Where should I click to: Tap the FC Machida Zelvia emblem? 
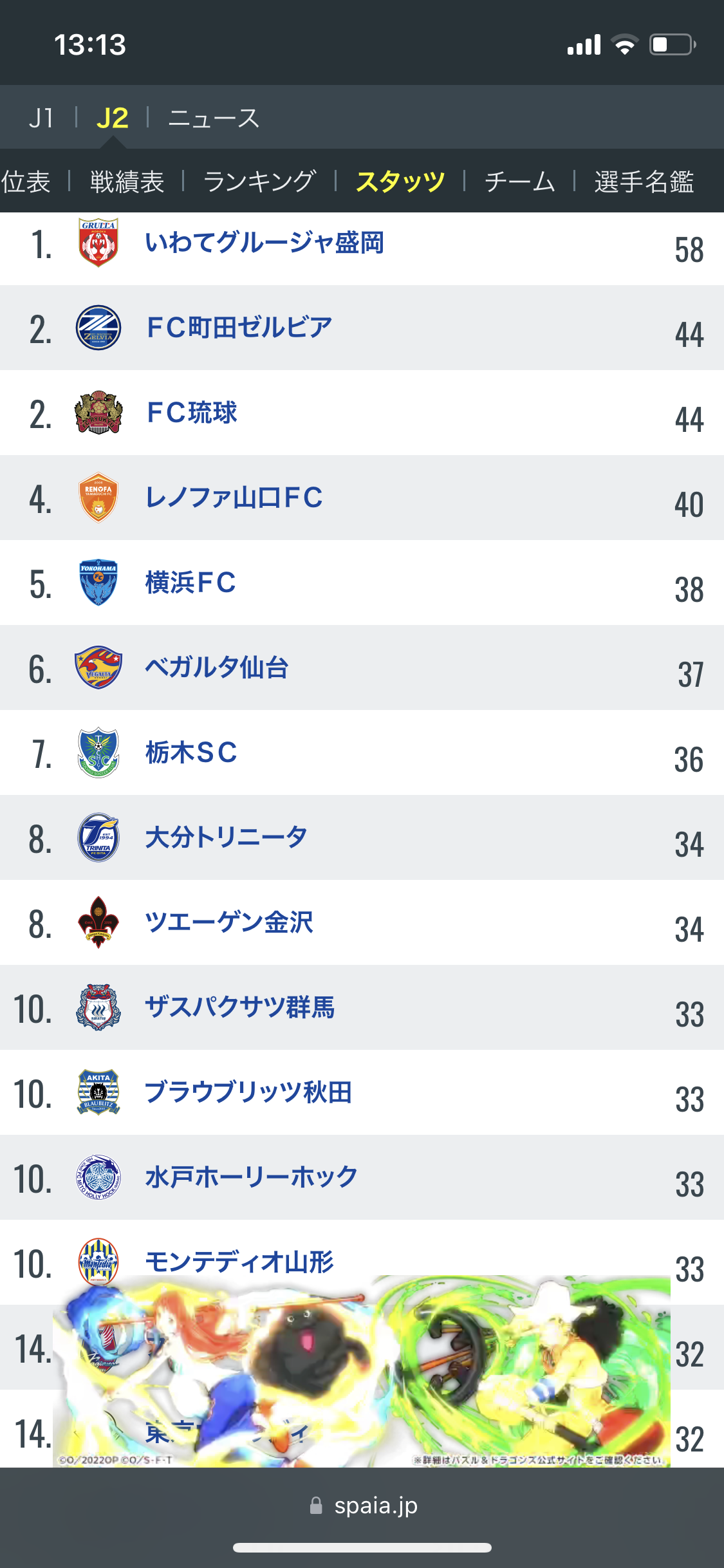[98, 328]
